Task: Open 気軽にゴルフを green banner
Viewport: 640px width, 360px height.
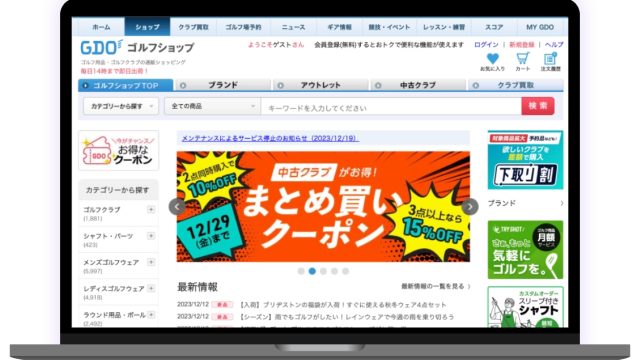Action: pyautogui.click(x=525, y=250)
